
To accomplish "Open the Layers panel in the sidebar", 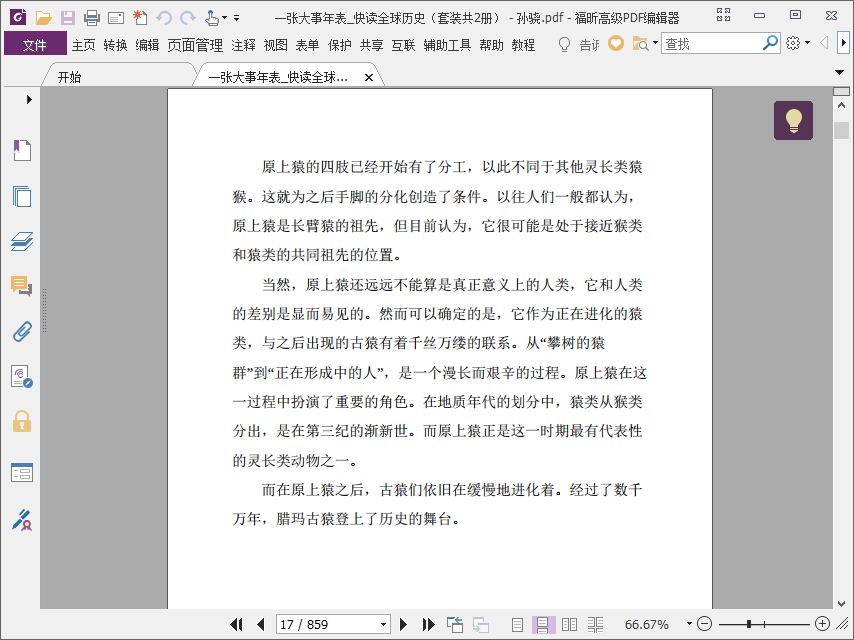I will pyautogui.click(x=22, y=241).
